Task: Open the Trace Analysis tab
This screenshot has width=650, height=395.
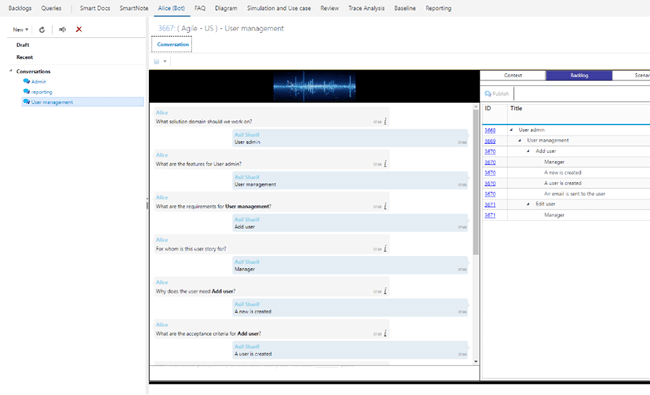Action: click(x=366, y=8)
